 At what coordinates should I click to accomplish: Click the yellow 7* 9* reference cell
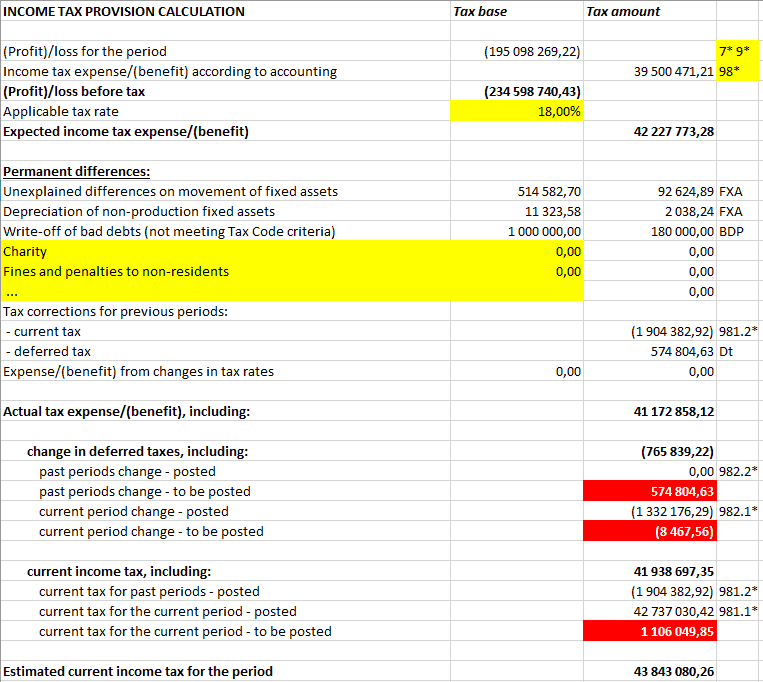point(738,51)
